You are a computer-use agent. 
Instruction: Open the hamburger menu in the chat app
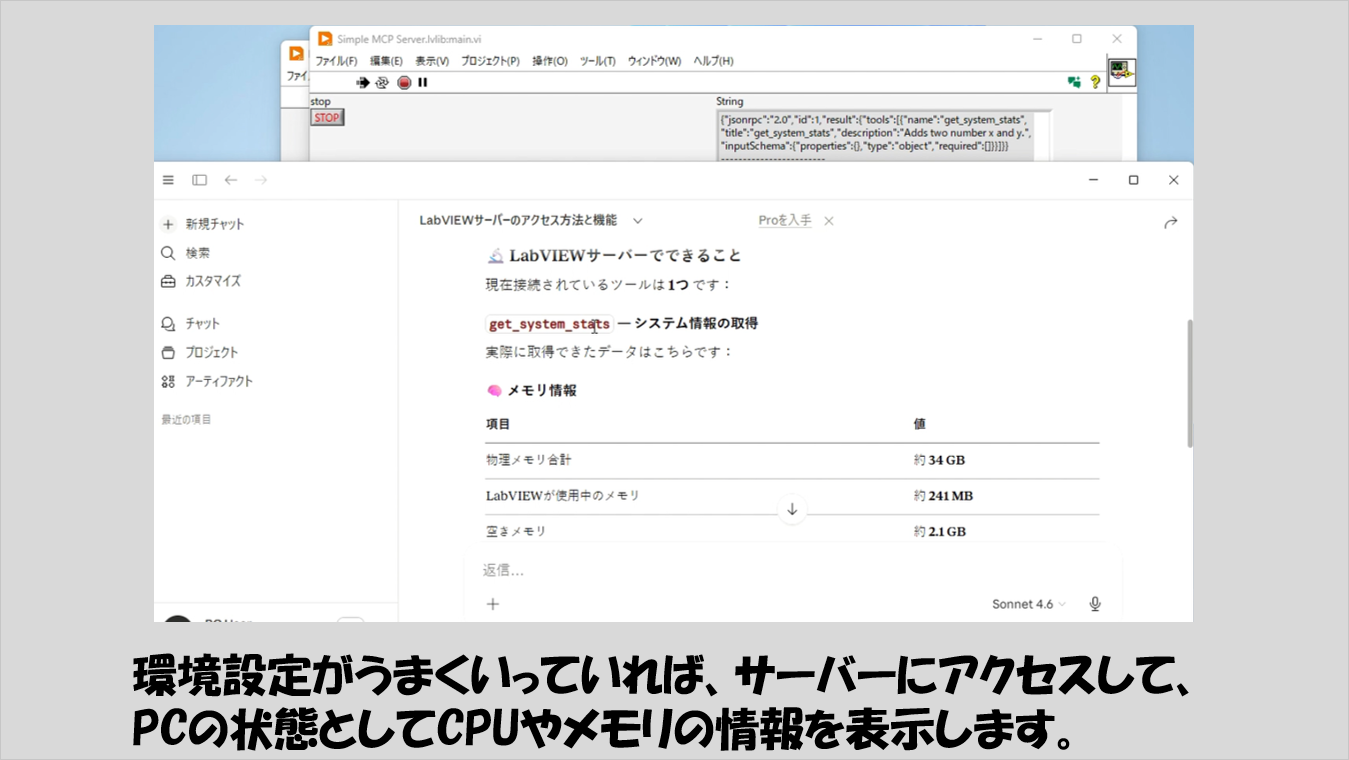click(168, 180)
